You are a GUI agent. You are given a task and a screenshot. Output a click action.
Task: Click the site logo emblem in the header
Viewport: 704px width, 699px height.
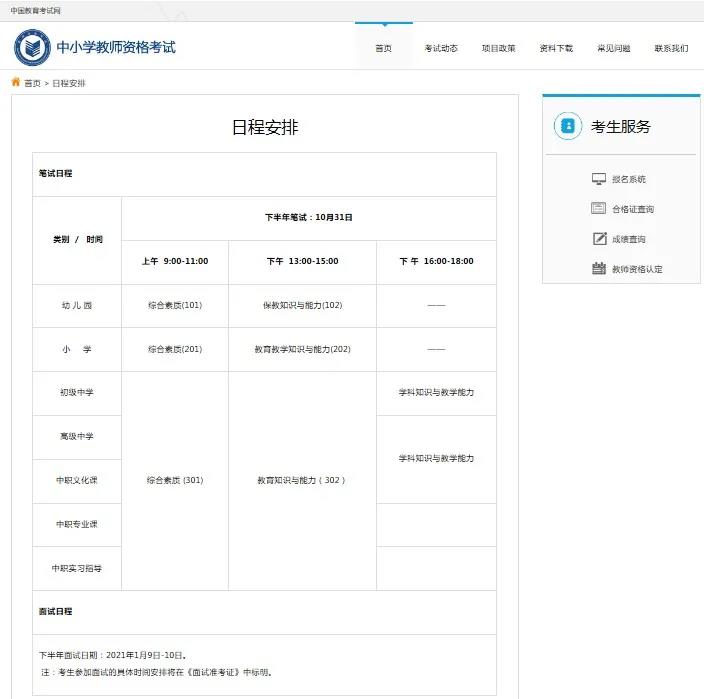coord(32,47)
